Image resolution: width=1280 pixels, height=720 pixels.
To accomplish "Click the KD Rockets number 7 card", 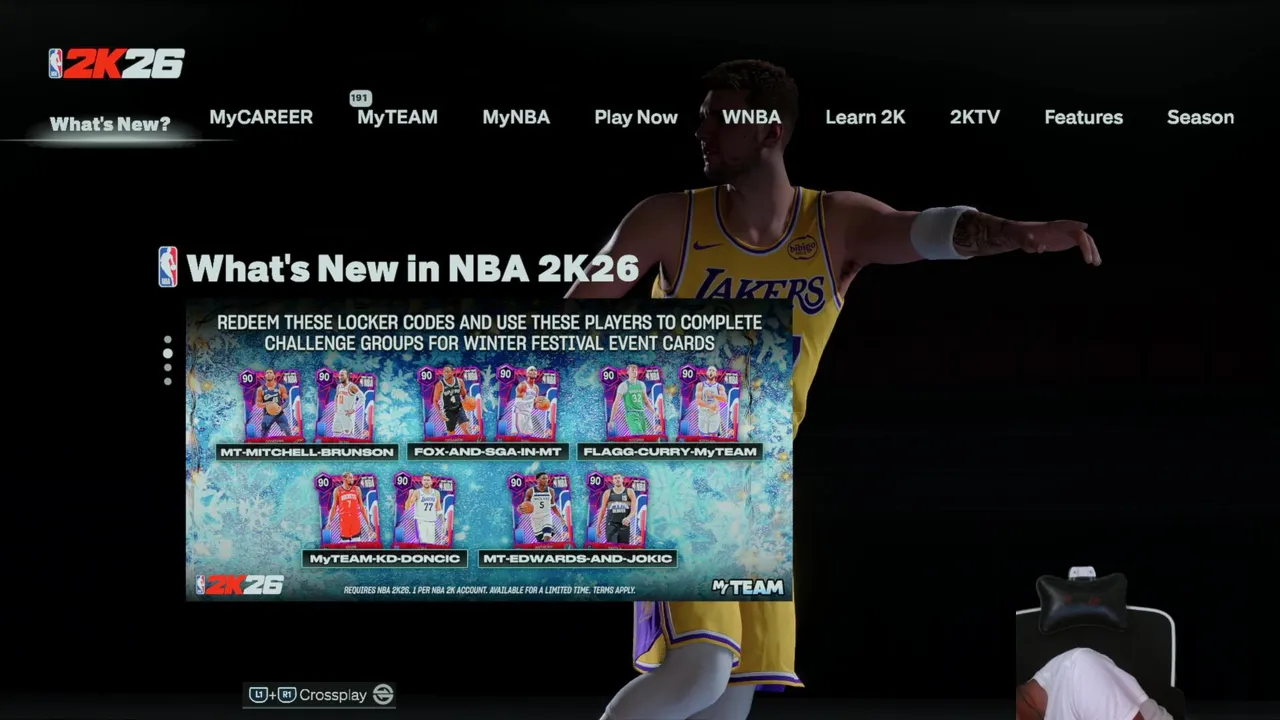I will point(347,510).
